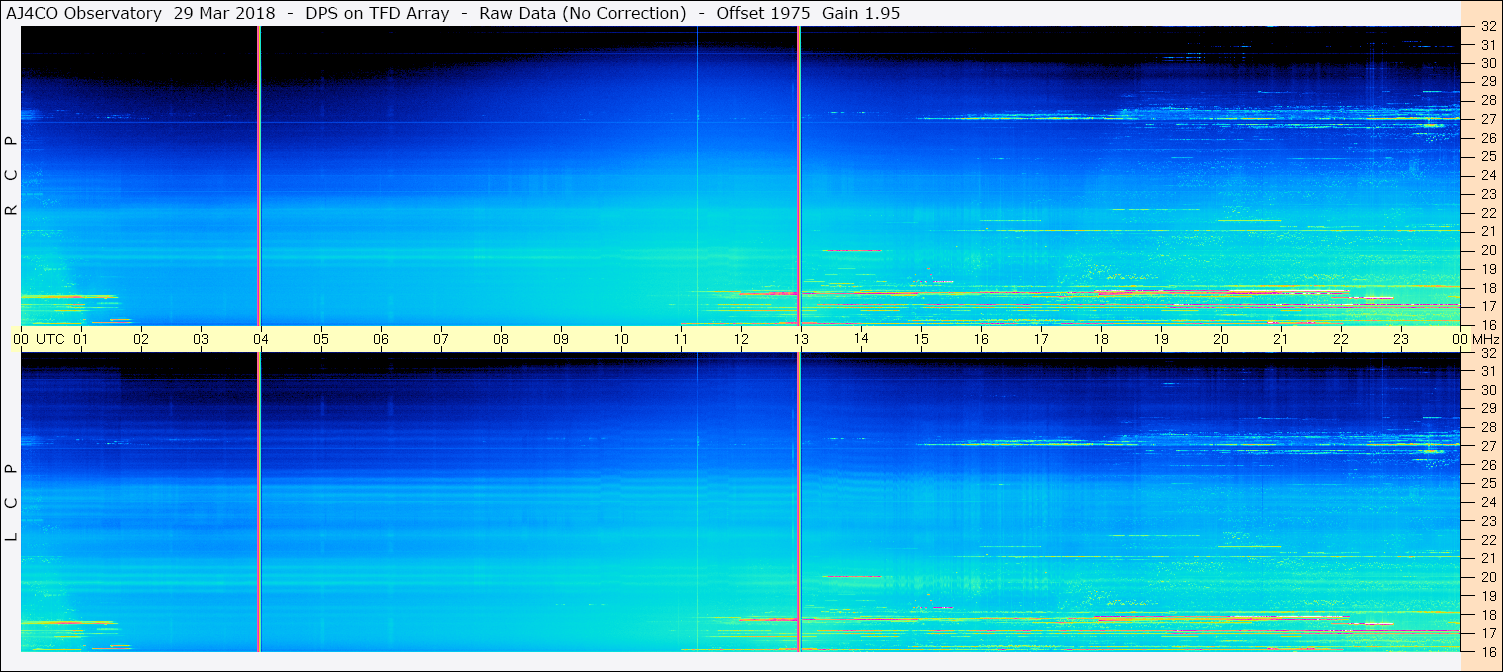
Task: Click hour label '08' on the UTC time axis
Action: click(x=501, y=339)
